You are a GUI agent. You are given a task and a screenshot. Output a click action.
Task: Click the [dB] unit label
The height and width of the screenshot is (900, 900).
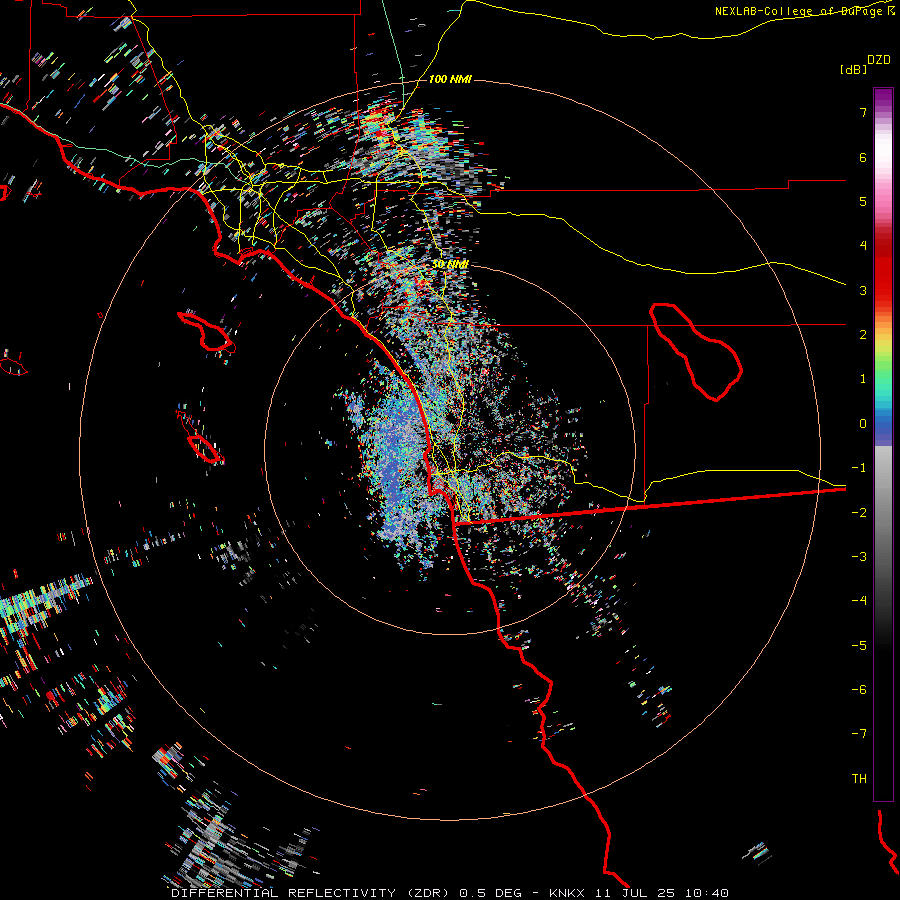854,69
